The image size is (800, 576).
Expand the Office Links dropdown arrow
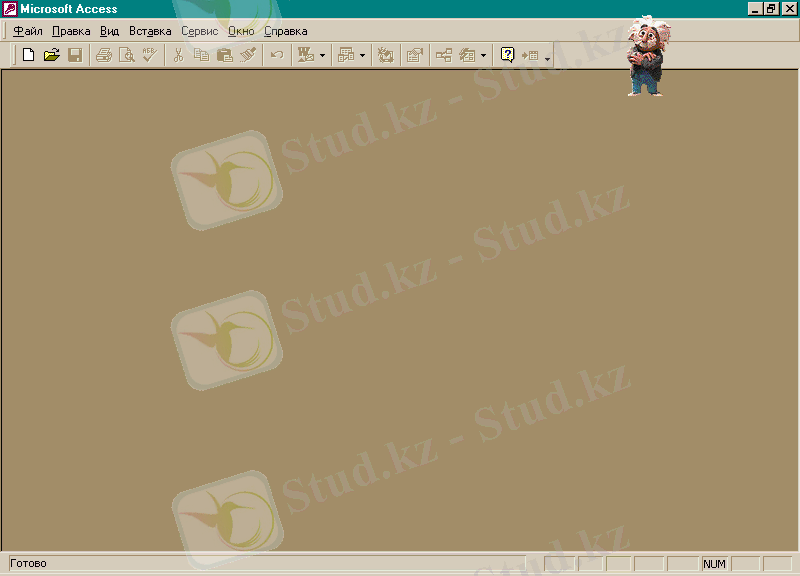322,55
